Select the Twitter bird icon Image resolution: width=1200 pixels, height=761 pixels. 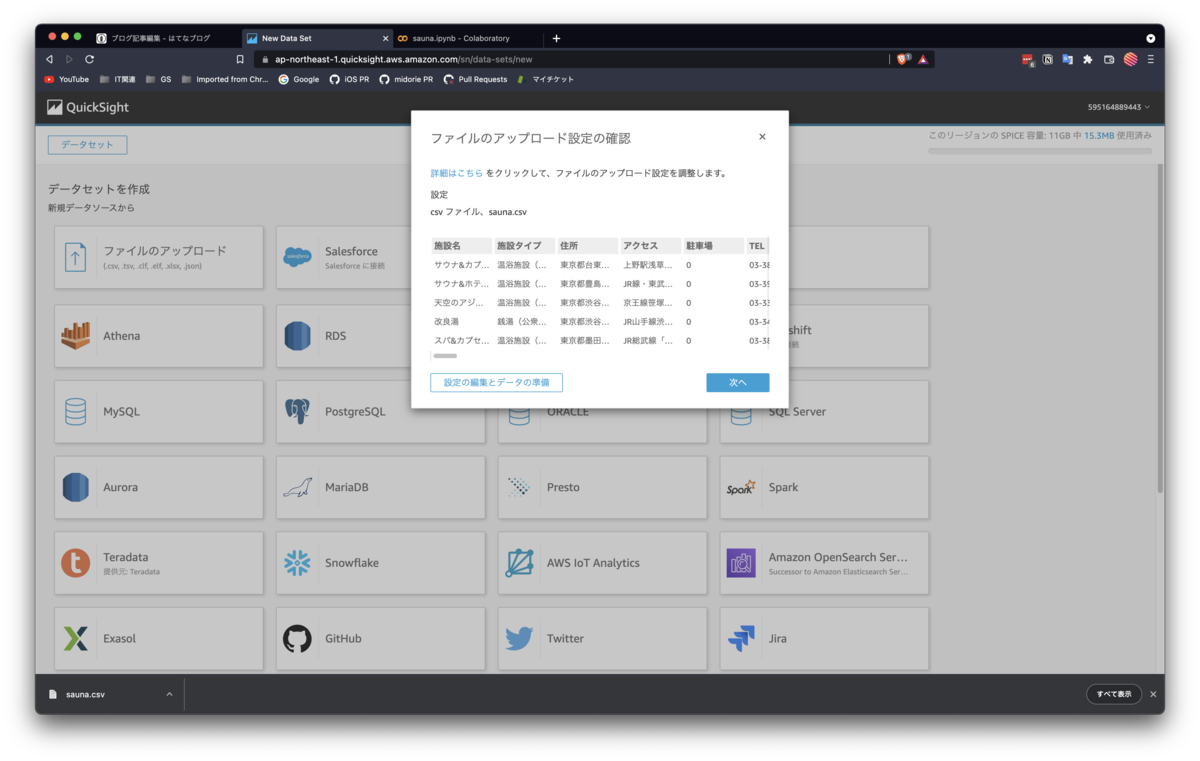(519, 638)
